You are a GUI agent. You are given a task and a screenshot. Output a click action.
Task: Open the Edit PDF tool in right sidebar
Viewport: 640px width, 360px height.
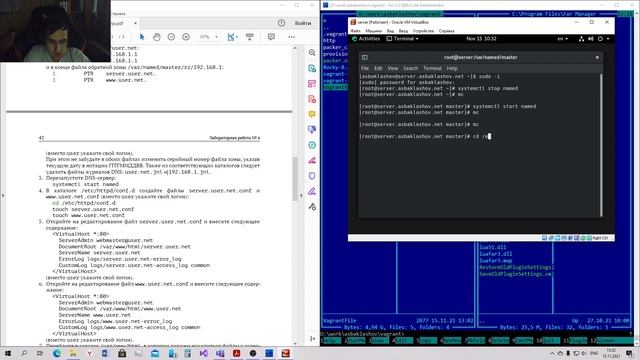(312, 84)
